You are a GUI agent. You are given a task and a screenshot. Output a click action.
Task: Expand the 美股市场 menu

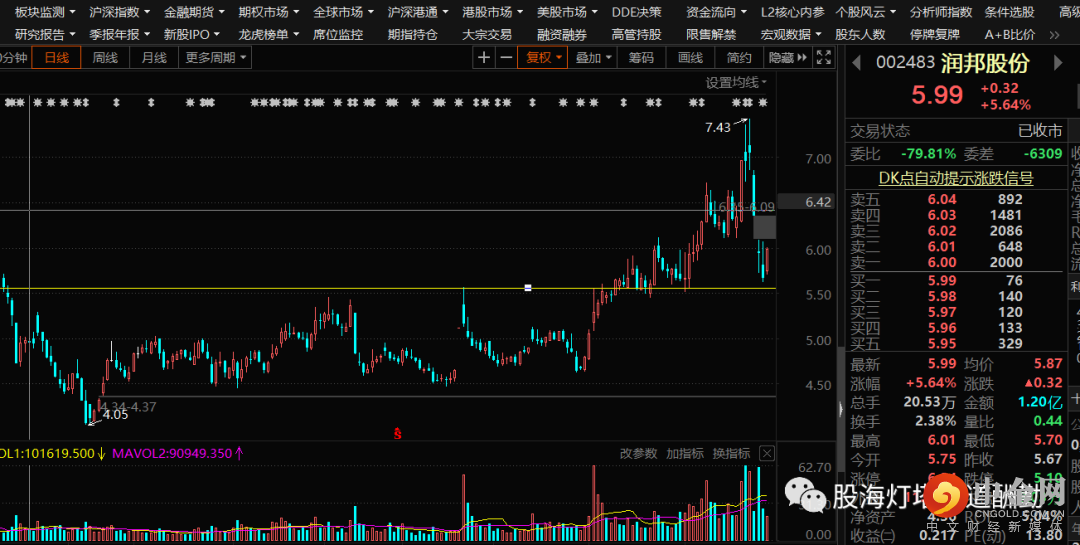coord(567,12)
